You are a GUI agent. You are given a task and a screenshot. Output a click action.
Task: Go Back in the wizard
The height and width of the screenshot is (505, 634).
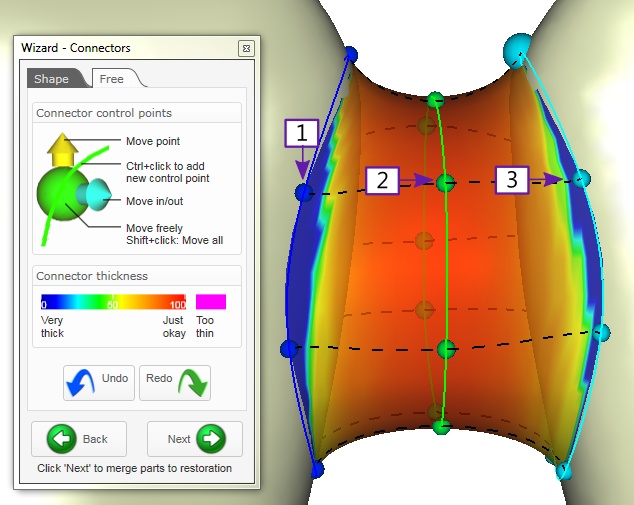click(79, 439)
